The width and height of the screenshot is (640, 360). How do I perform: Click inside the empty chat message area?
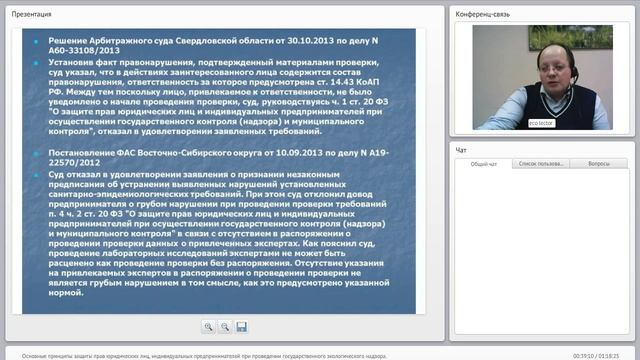542,251
